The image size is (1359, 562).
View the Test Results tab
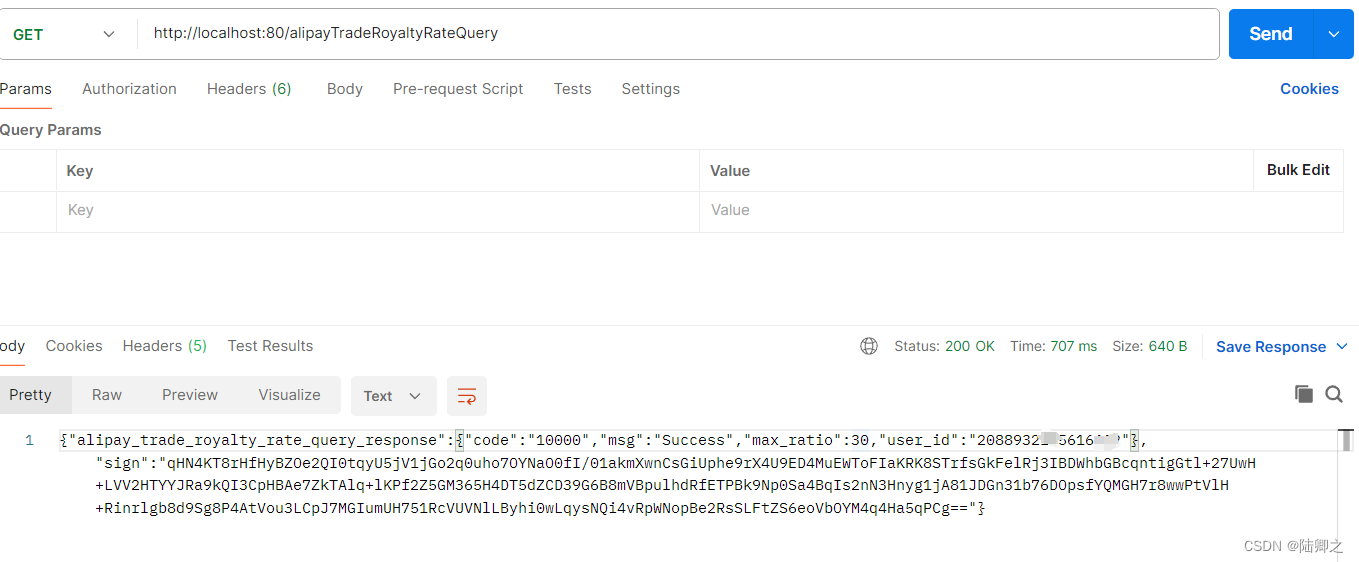(270, 346)
